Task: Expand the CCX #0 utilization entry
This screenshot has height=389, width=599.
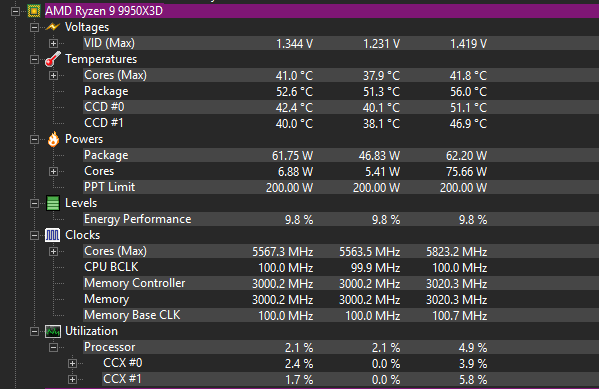Action: [72, 363]
